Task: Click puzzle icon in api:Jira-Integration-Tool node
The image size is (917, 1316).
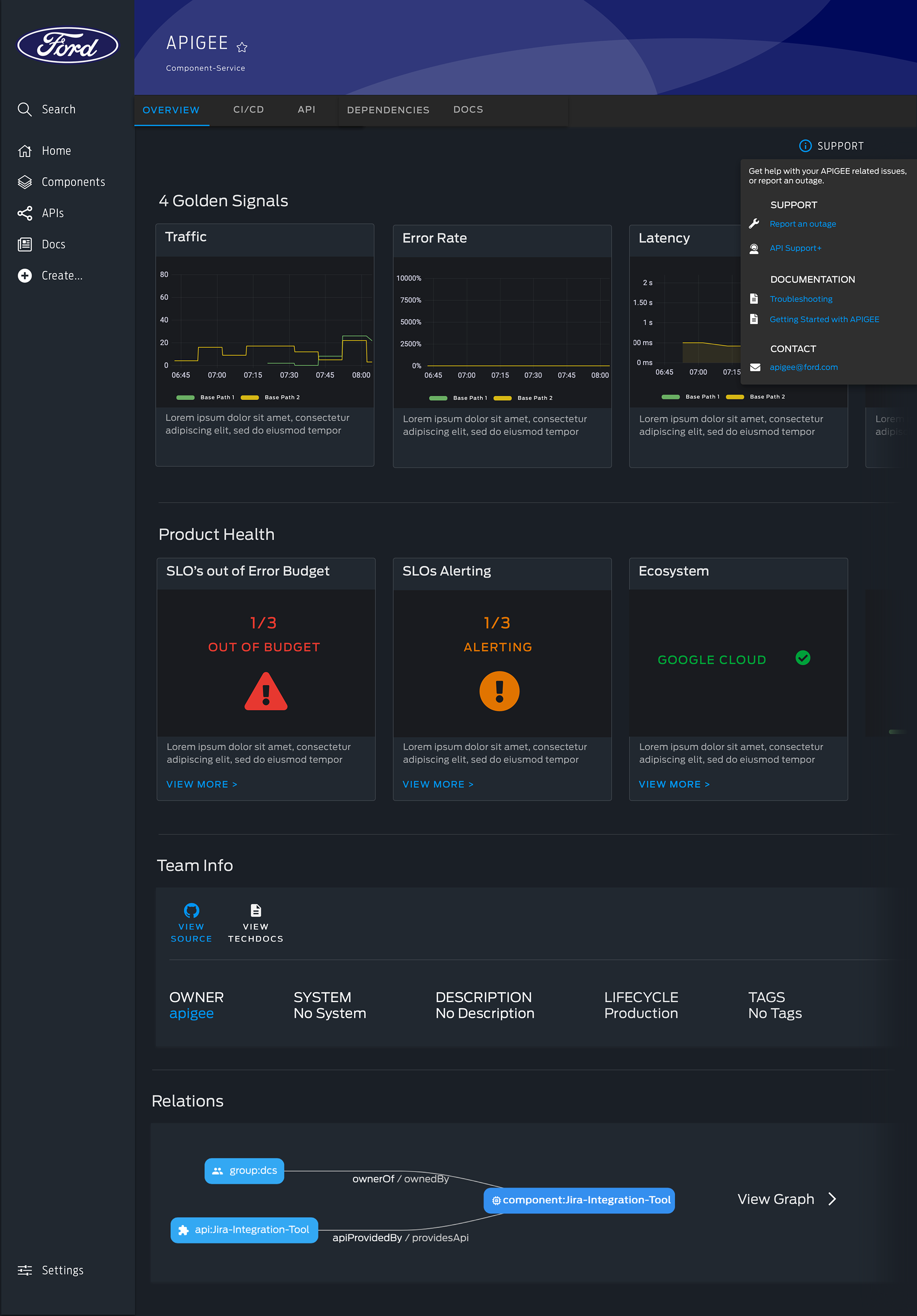Action: (x=183, y=1230)
